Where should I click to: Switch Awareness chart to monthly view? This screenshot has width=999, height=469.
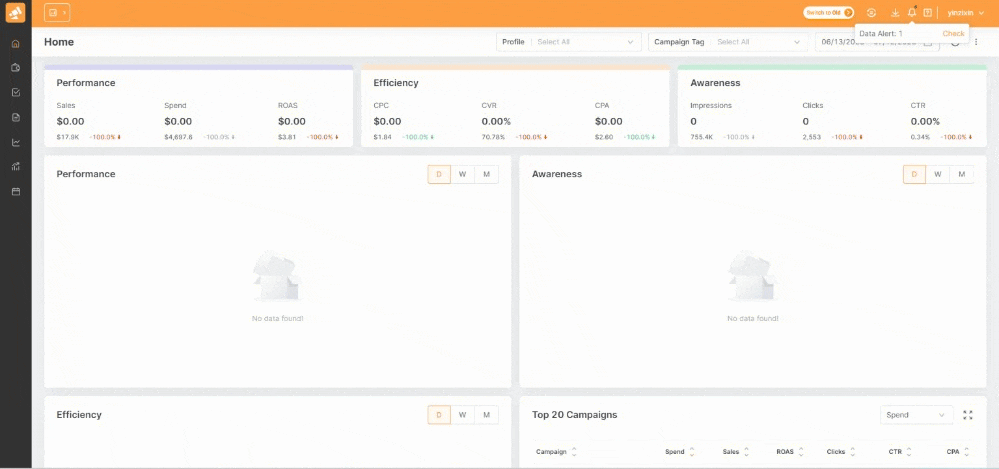point(961,174)
